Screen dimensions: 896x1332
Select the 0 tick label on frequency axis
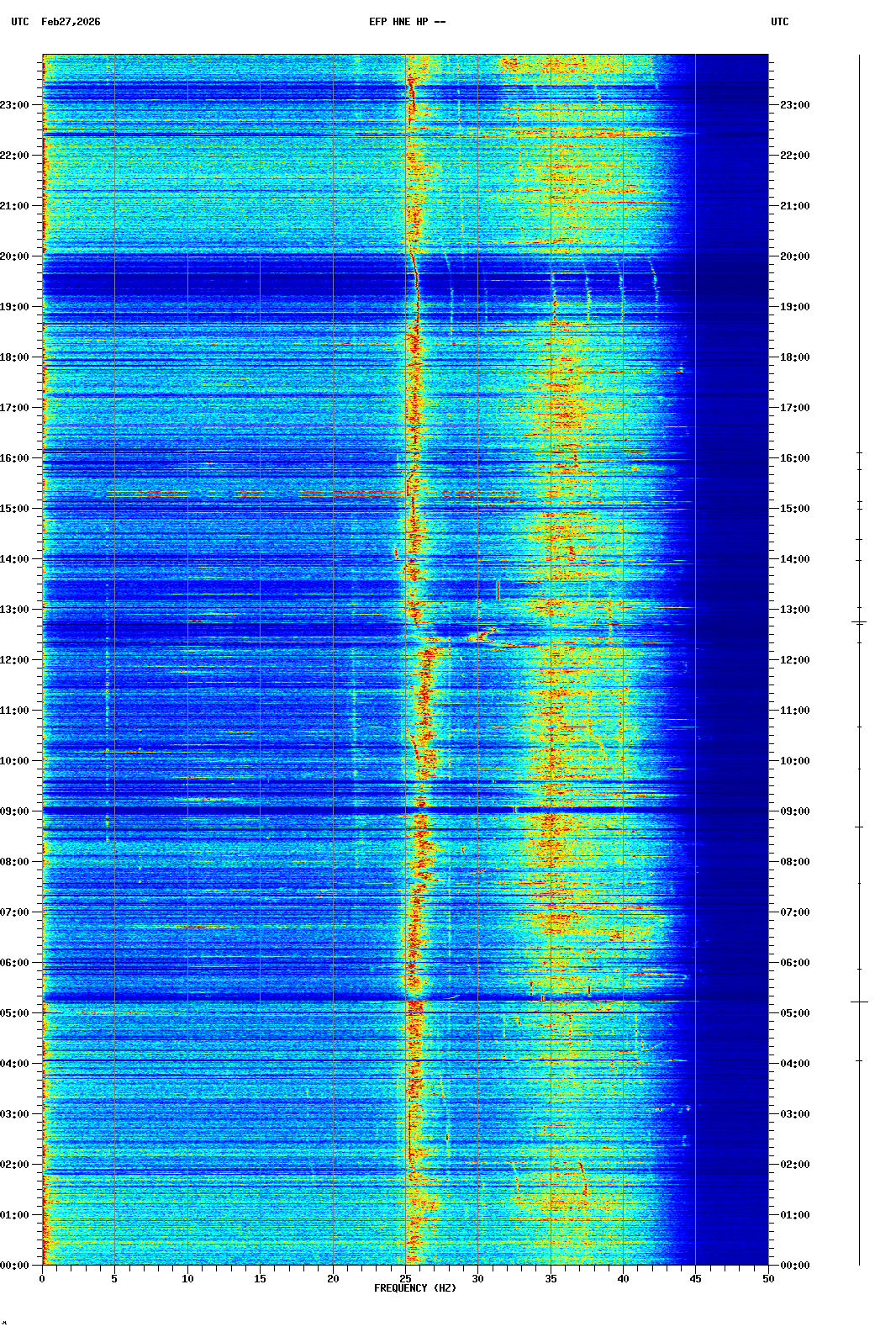[x=42, y=1278]
